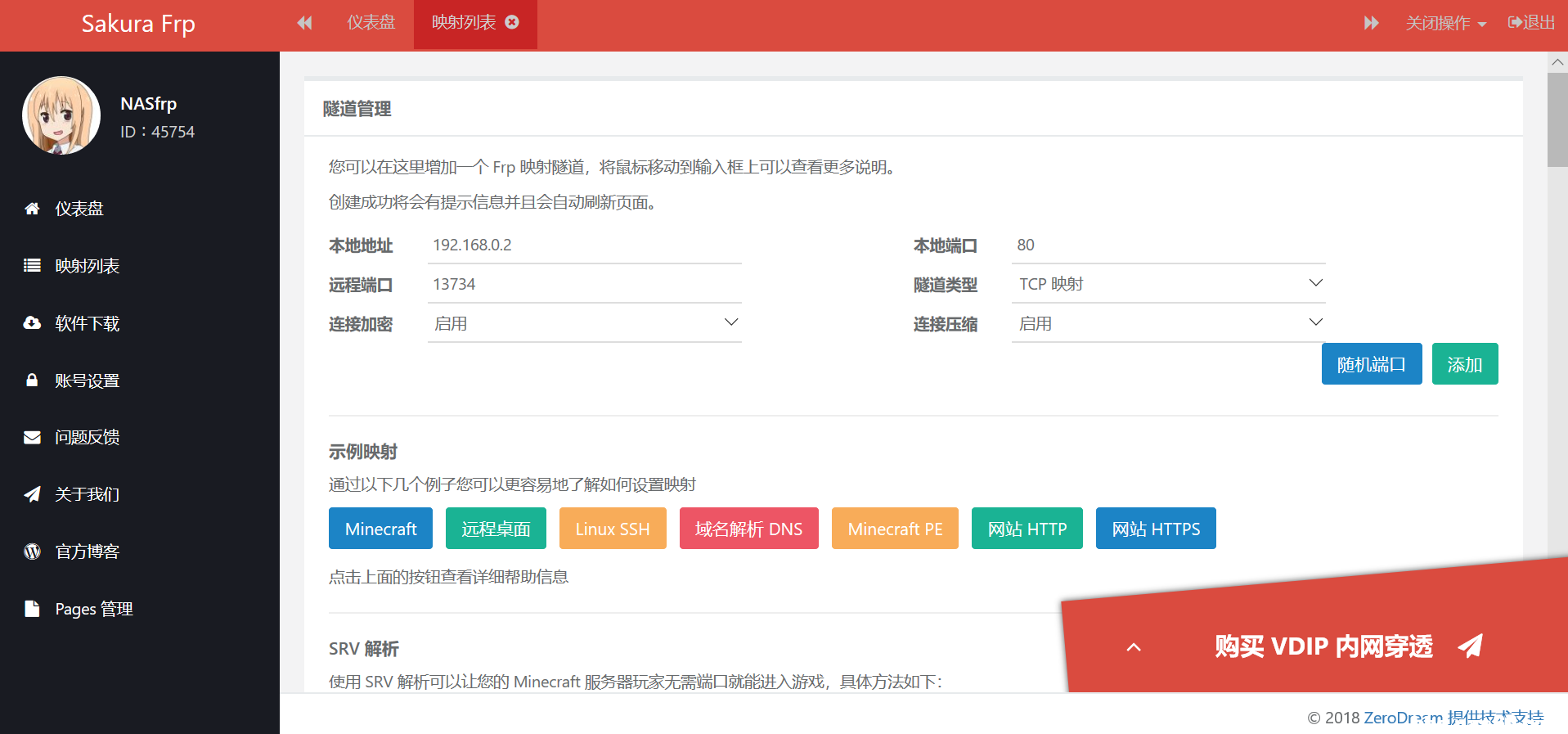This screenshot has height=734, width=1568.
Task: Close the 映射列表 tab with X icon
Action: (x=512, y=22)
